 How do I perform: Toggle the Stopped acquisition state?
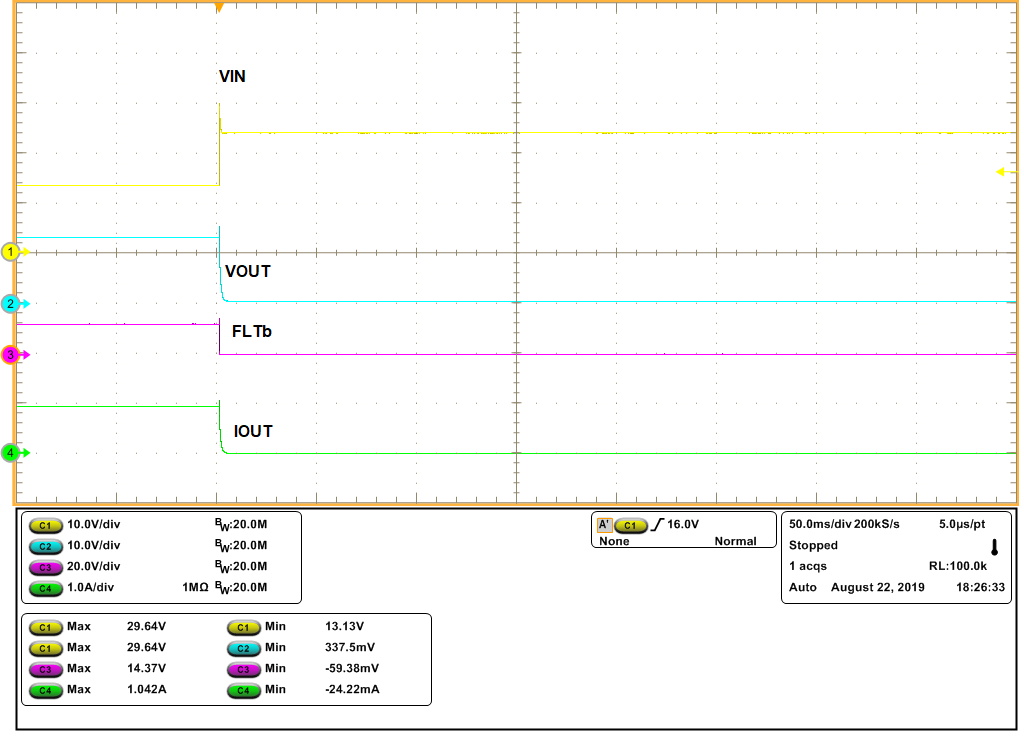(x=812, y=545)
